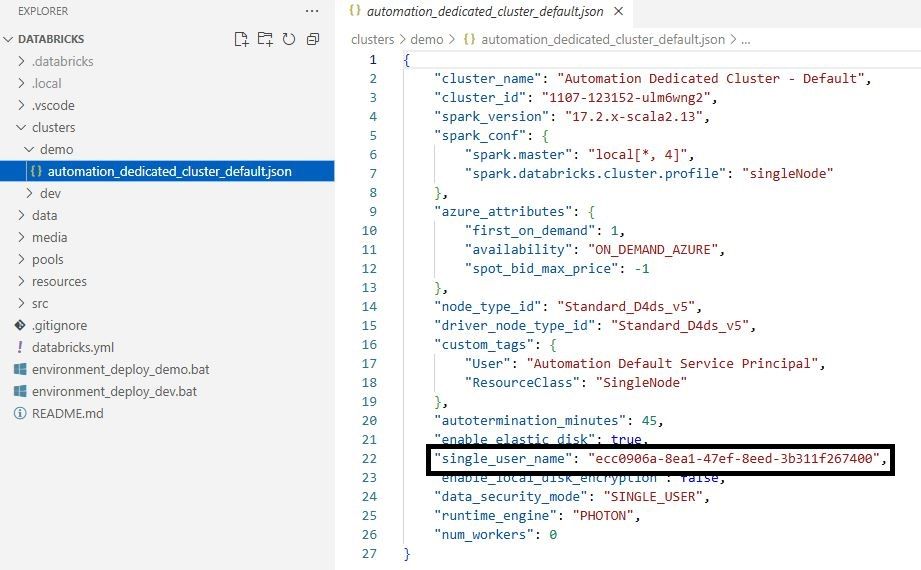Click the "ResourceClass" key
This screenshot has height=570, width=921.
click(x=522, y=383)
